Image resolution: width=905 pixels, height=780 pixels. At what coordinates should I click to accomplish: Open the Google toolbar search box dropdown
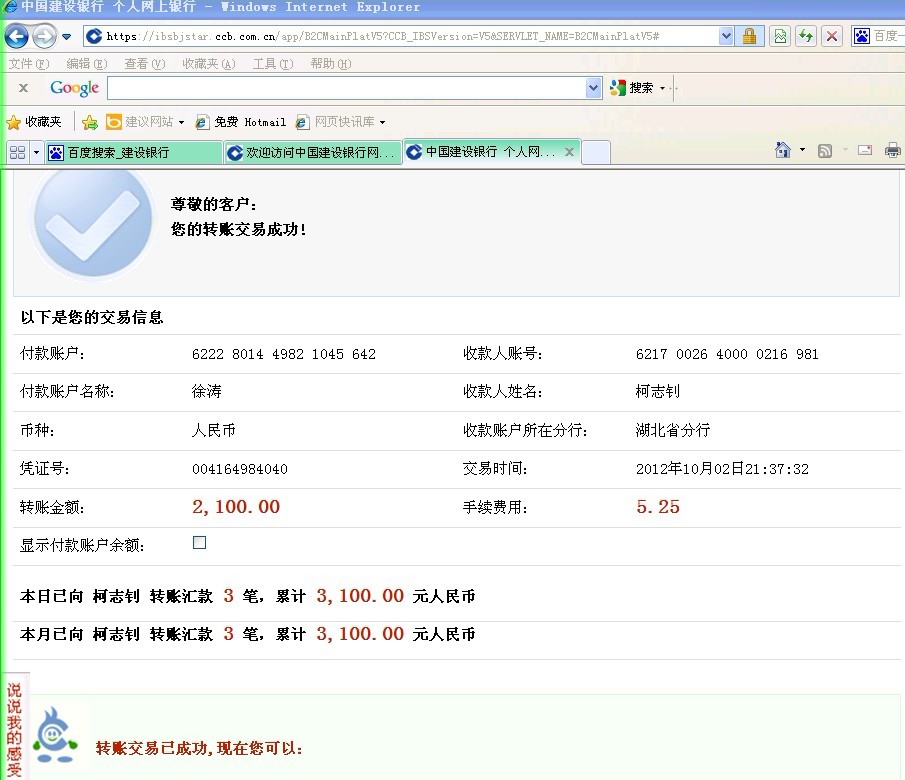[x=593, y=88]
